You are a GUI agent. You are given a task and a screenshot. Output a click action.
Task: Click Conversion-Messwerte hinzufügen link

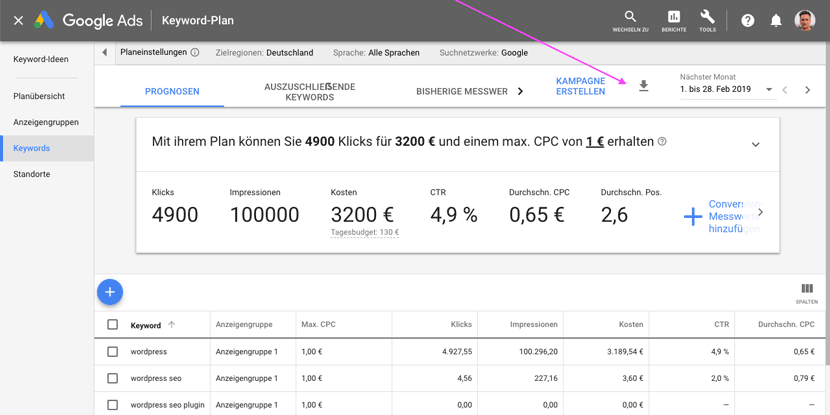click(735, 216)
